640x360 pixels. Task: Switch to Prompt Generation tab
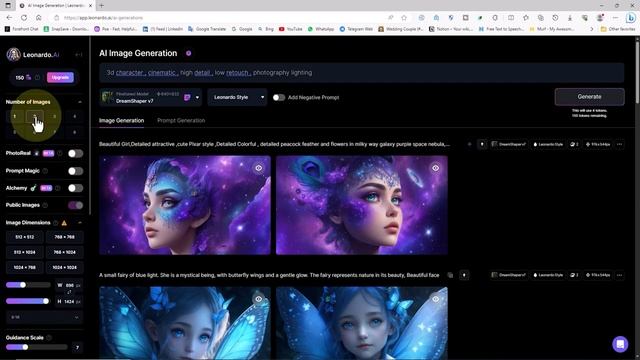click(x=181, y=121)
